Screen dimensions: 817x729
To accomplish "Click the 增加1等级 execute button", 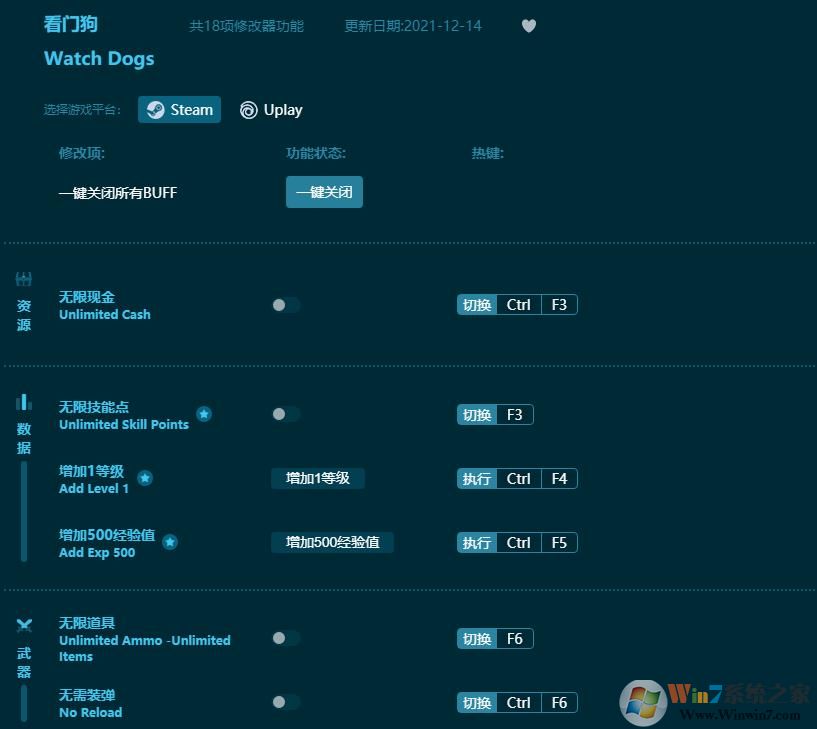I will coord(318,478).
